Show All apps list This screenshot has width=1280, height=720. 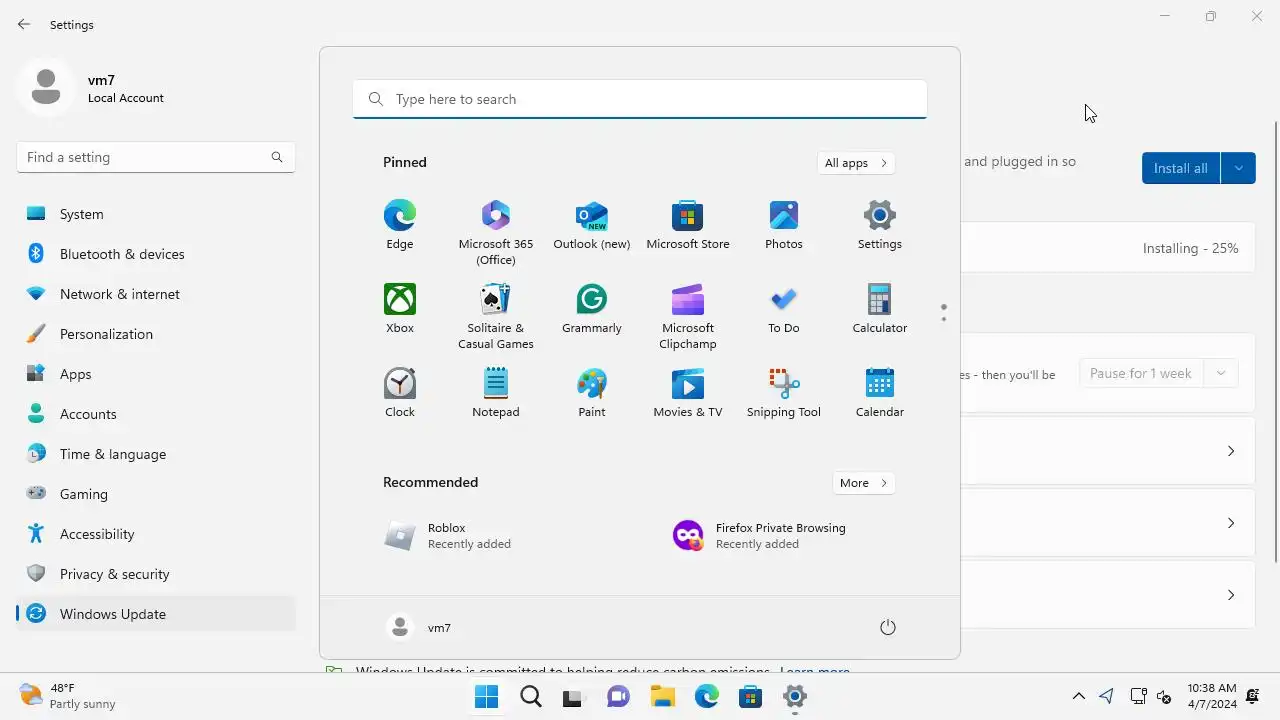coord(855,163)
